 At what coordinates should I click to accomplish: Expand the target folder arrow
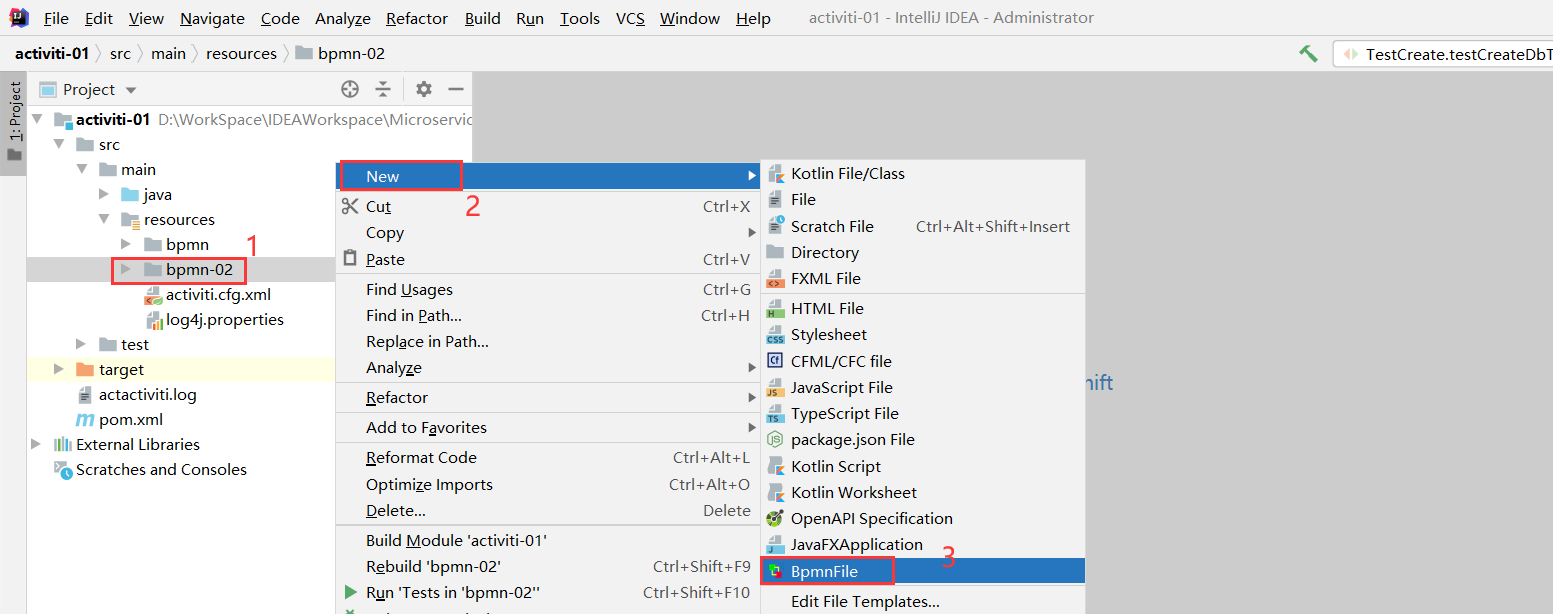pyautogui.click(x=60, y=369)
